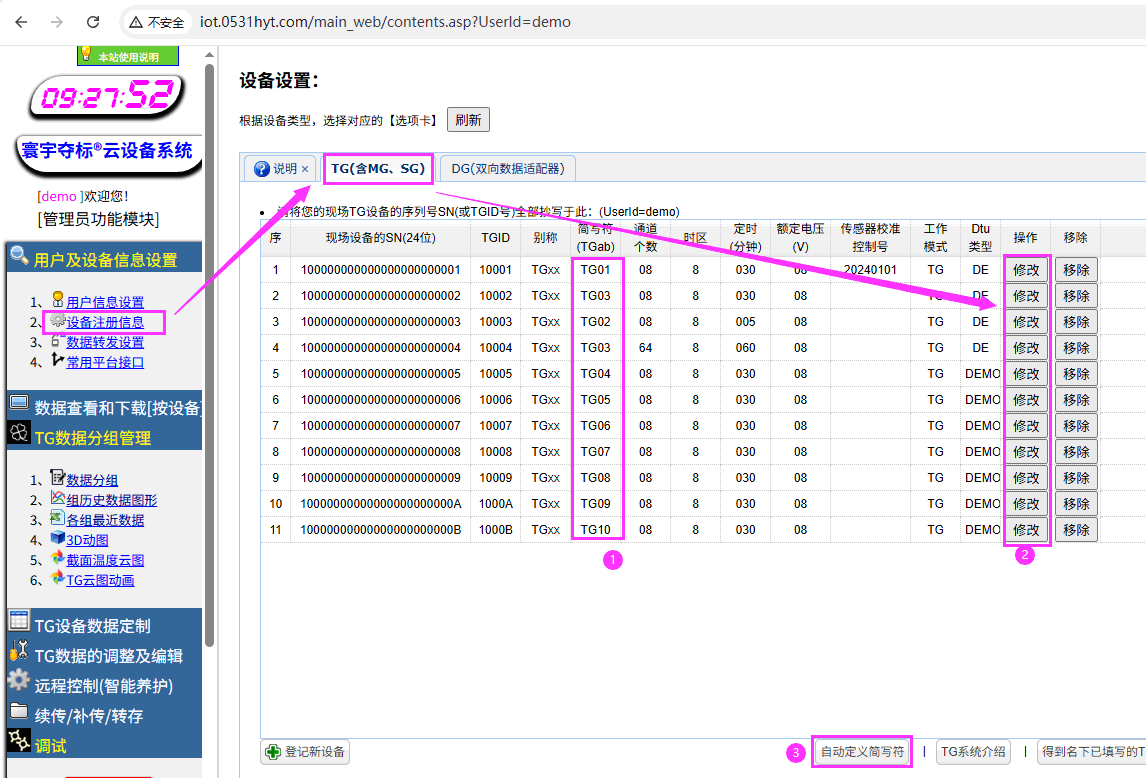Click 修改 for device row 3 (TG02)
The height and width of the screenshot is (778, 1146).
pos(1026,322)
